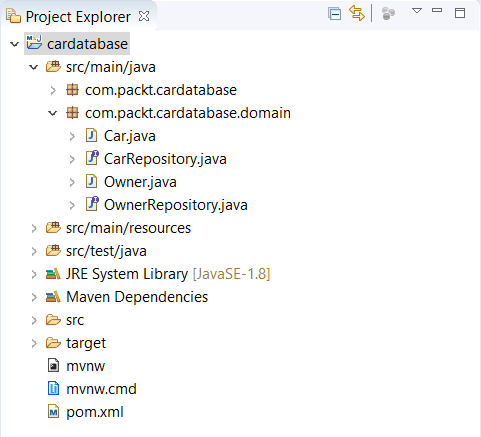This screenshot has width=481, height=437.
Task: Click the grayed-out working set icon
Action: pos(388,14)
